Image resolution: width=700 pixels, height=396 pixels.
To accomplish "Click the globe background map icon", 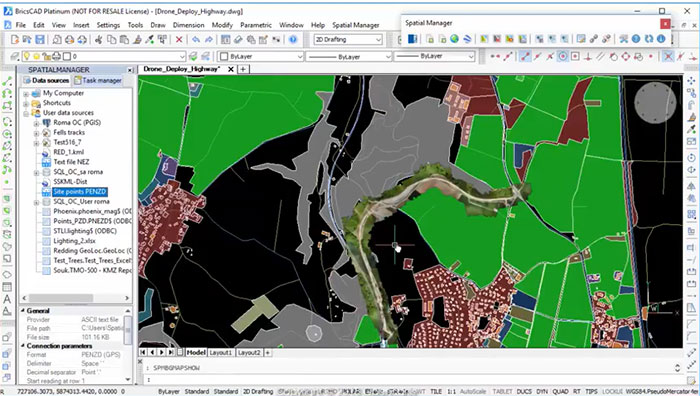I will click(x=454, y=39).
